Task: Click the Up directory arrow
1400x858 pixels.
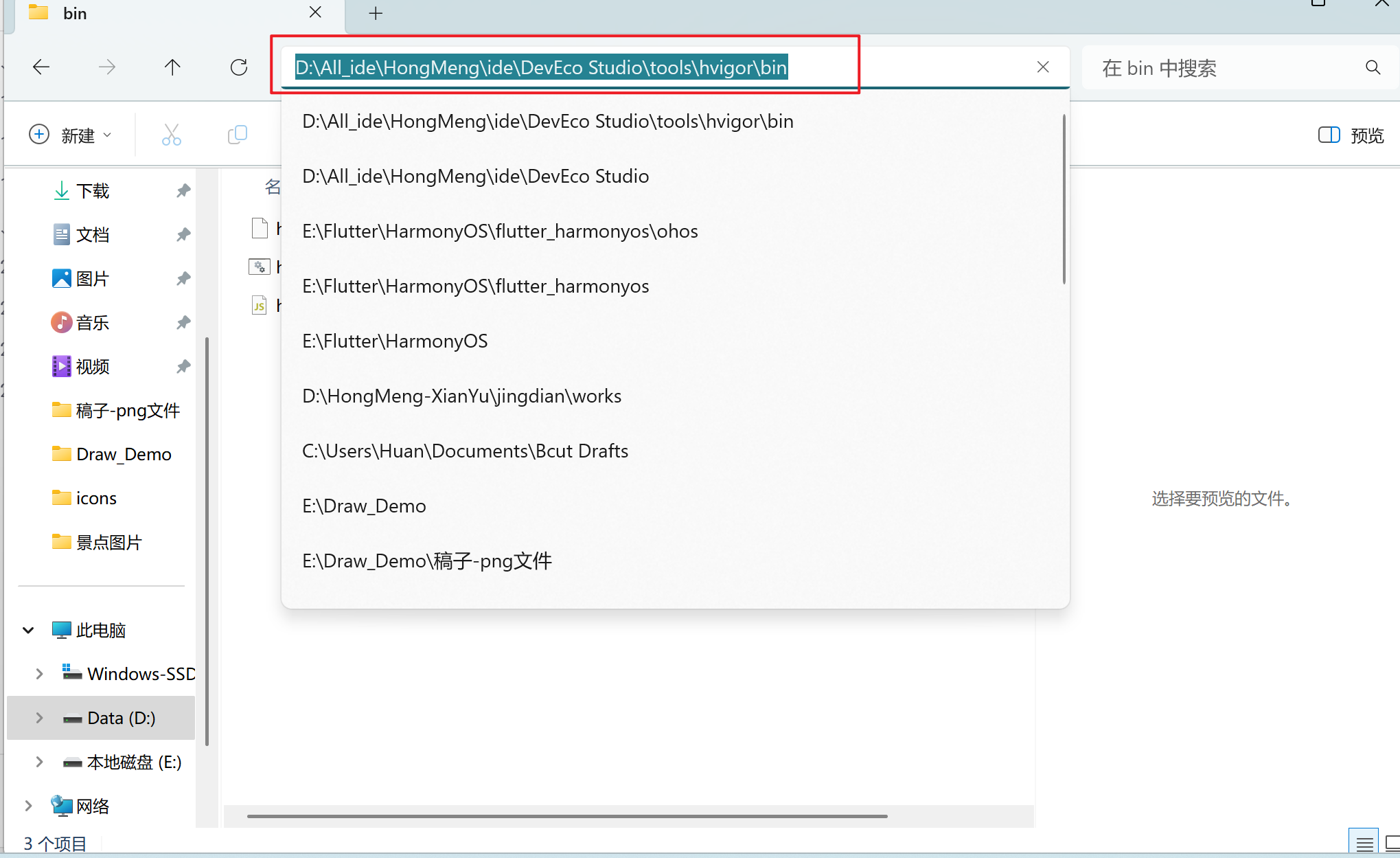Action: click(172, 67)
